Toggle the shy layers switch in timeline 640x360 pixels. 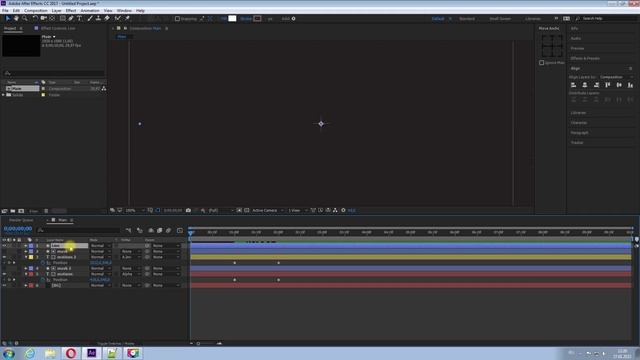[x=151, y=231]
